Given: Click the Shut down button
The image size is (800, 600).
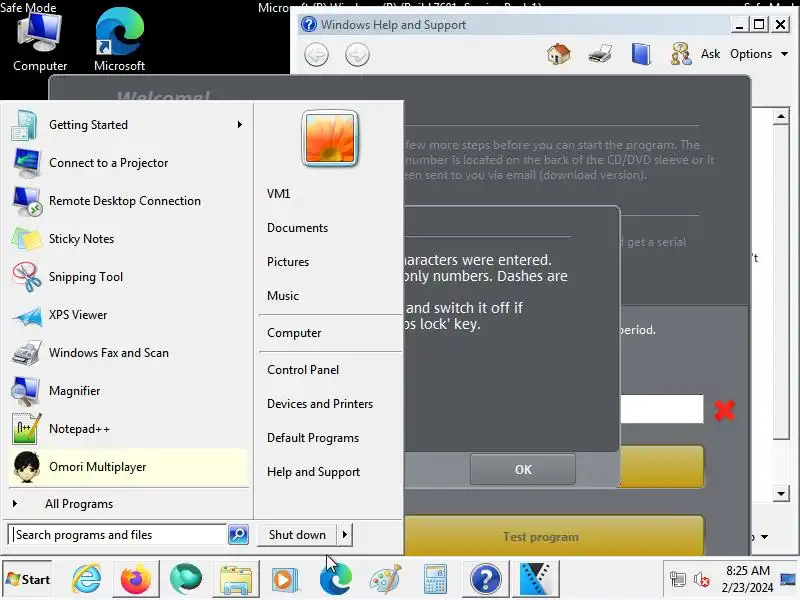Looking at the screenshot, I should click(297, 535).
